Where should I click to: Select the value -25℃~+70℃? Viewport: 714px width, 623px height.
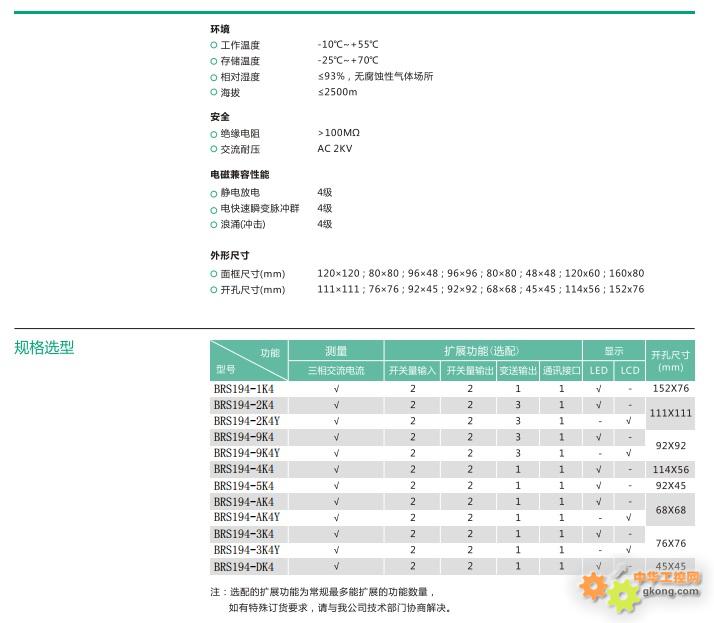click(348, 60)
